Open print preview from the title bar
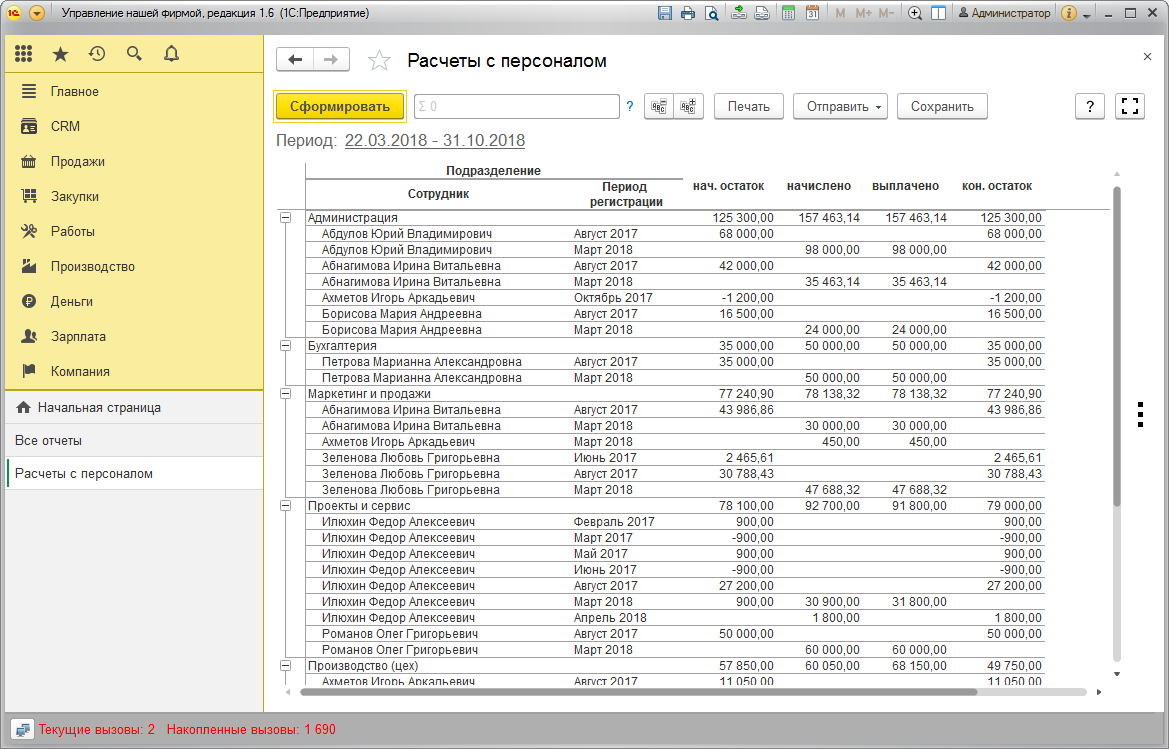 (712, 13)
